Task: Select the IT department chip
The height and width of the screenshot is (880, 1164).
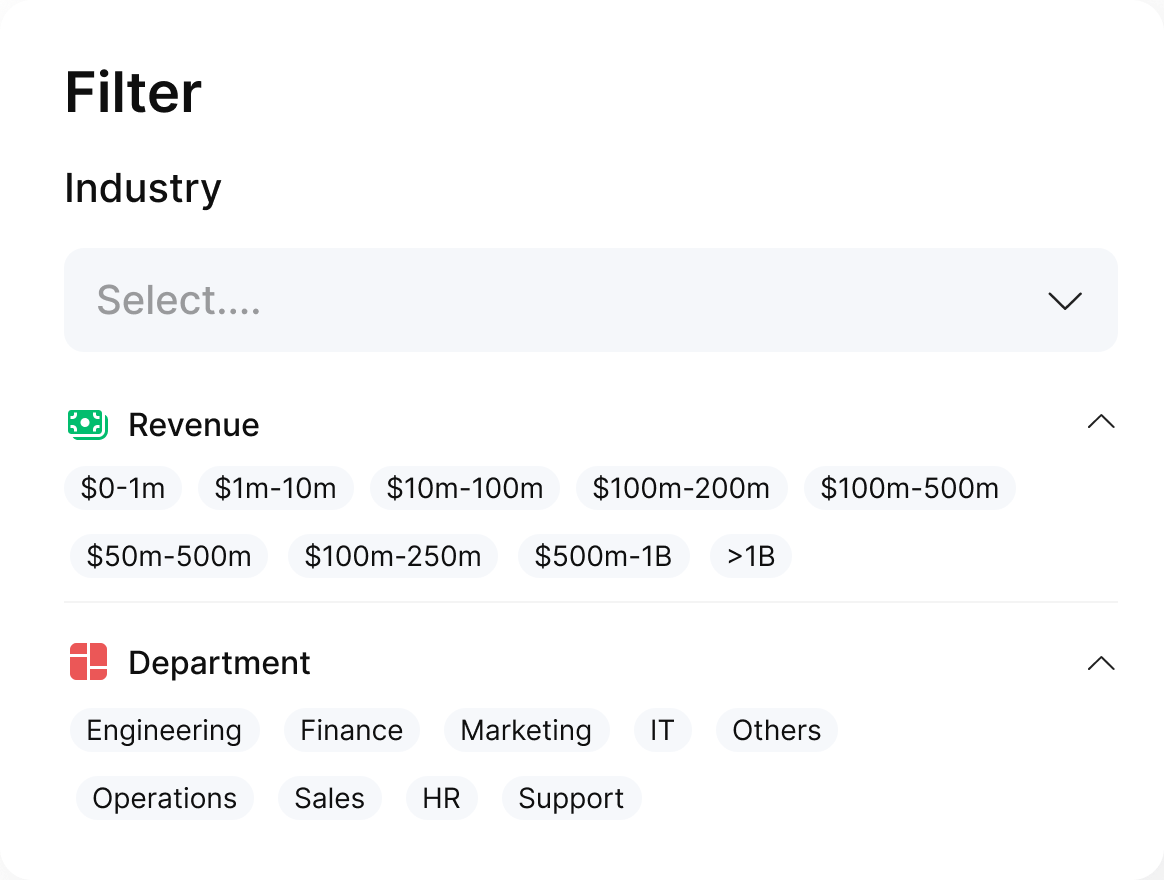Action: (x=663, y=730)
